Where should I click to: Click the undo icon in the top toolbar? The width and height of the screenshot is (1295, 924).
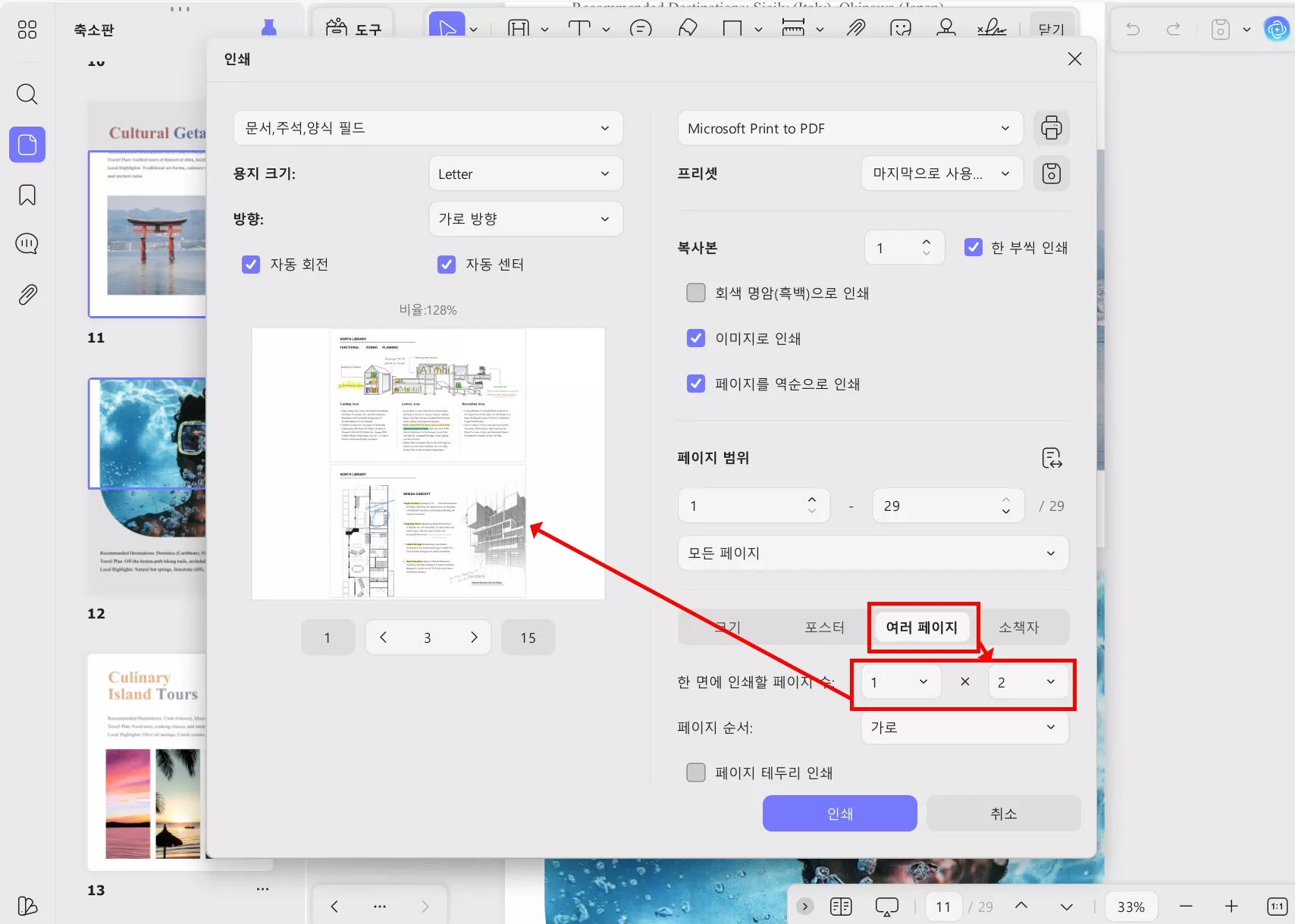[1131, 29]
